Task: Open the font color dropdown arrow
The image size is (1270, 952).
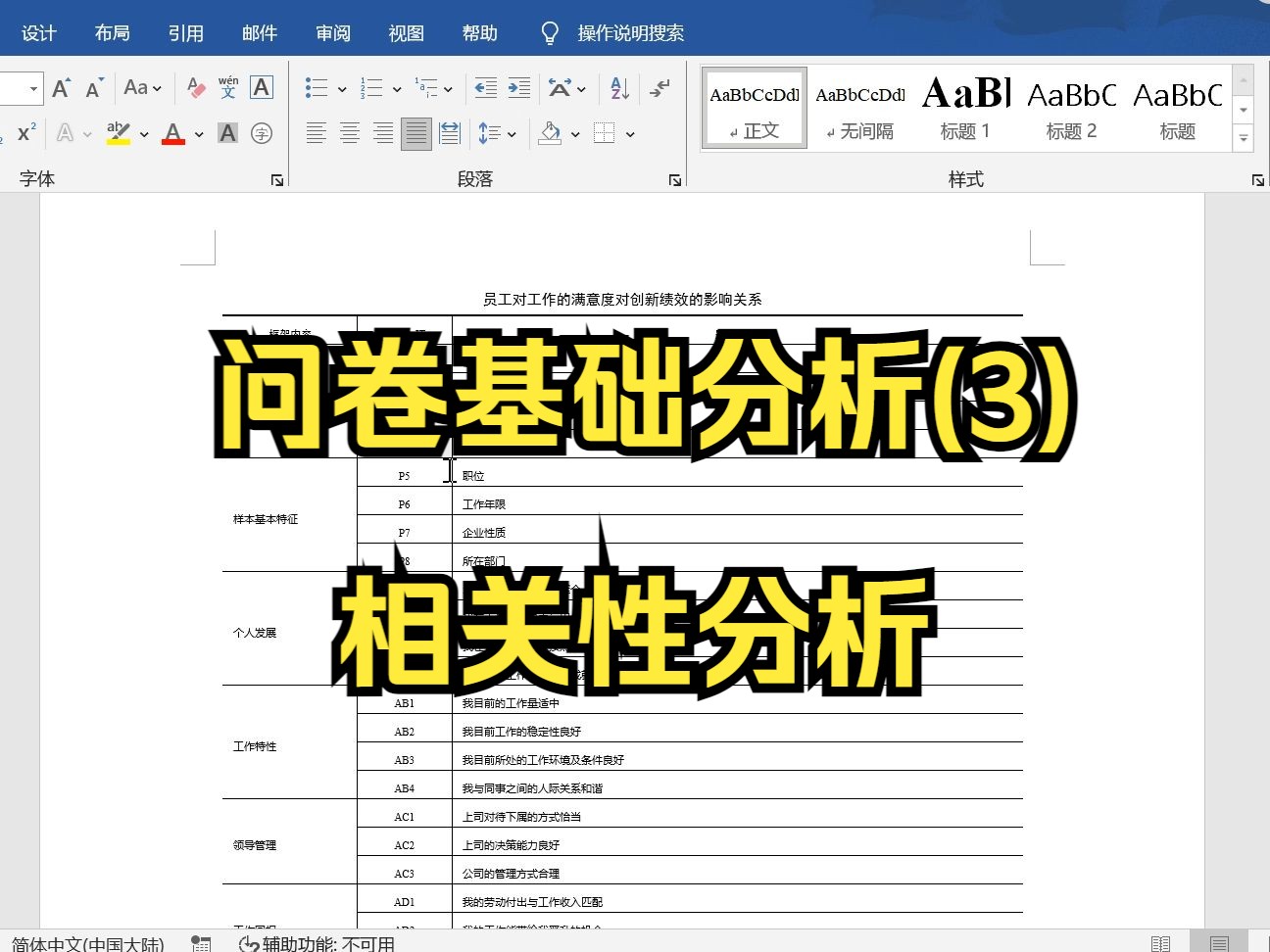Action: tap(199, 134)
